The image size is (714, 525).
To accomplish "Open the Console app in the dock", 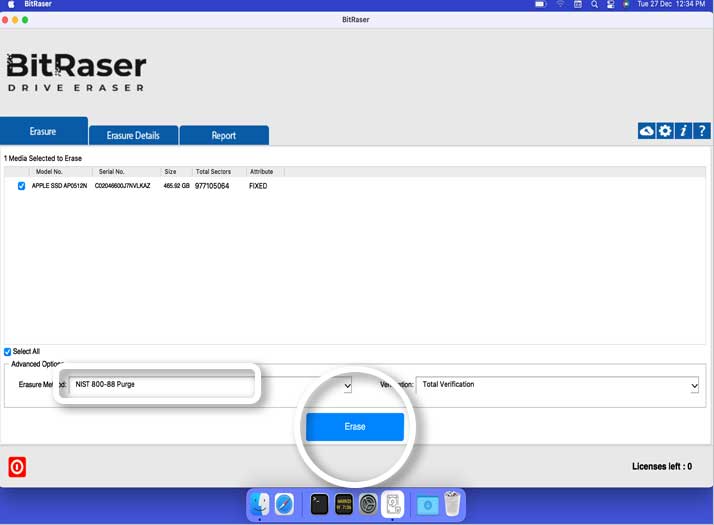I will (x=344, y=505).
